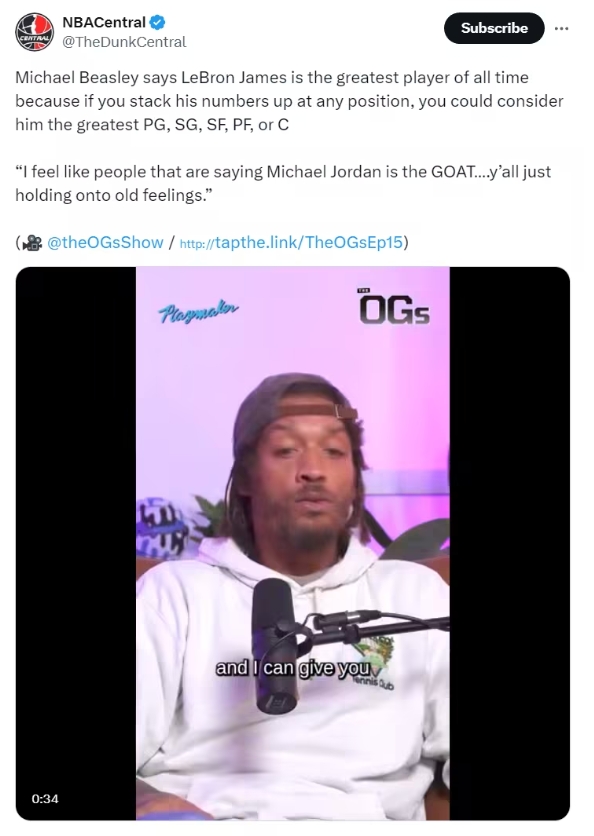Click the tweet text about LeBron James
The height and width of the screenshot is (836, 594).
point(289,101)
